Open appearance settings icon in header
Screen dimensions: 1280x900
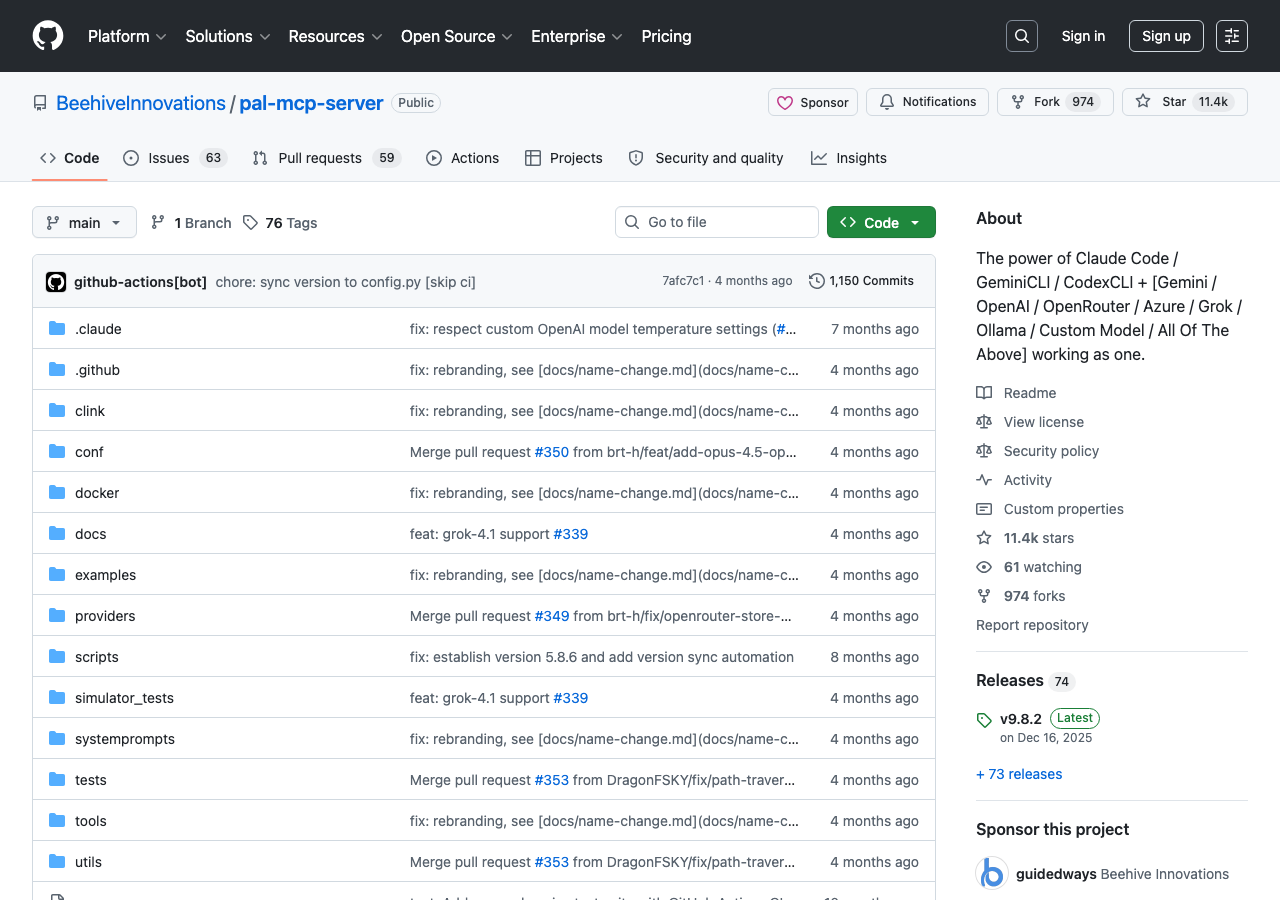click(x=1232, y=36)
